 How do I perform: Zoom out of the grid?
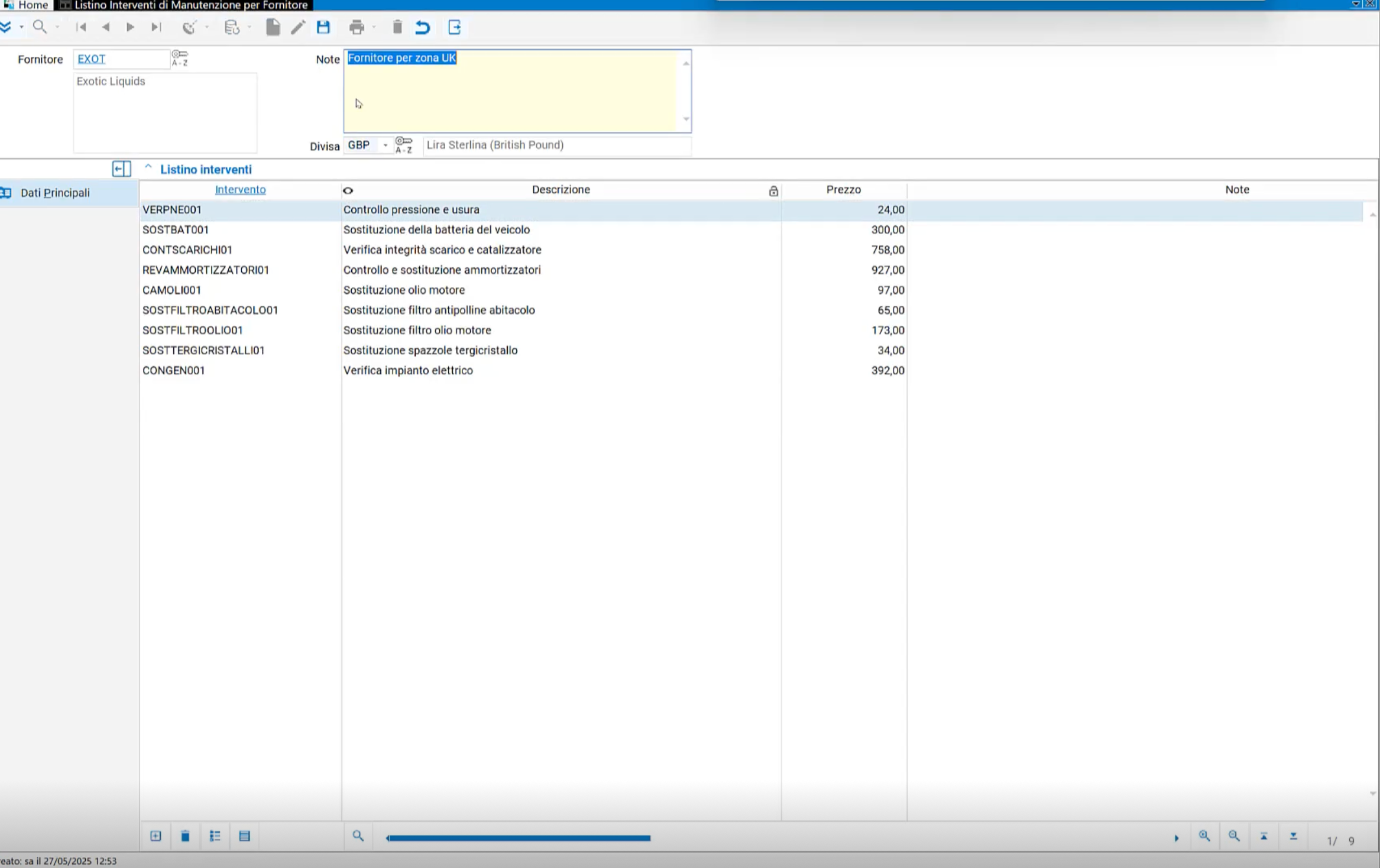click(x=1234, y=835)
